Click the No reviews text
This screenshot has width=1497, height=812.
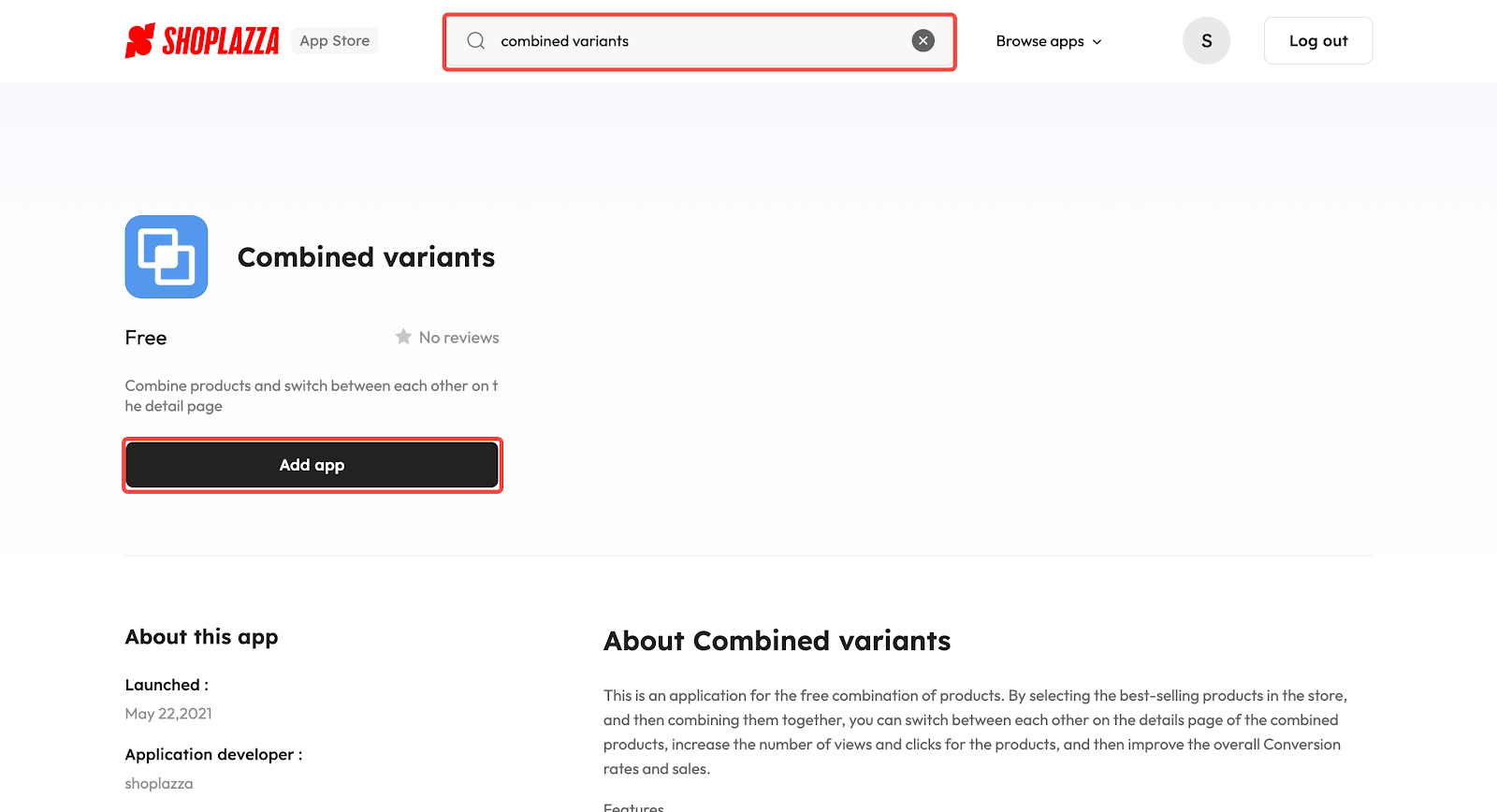[458, 338]
